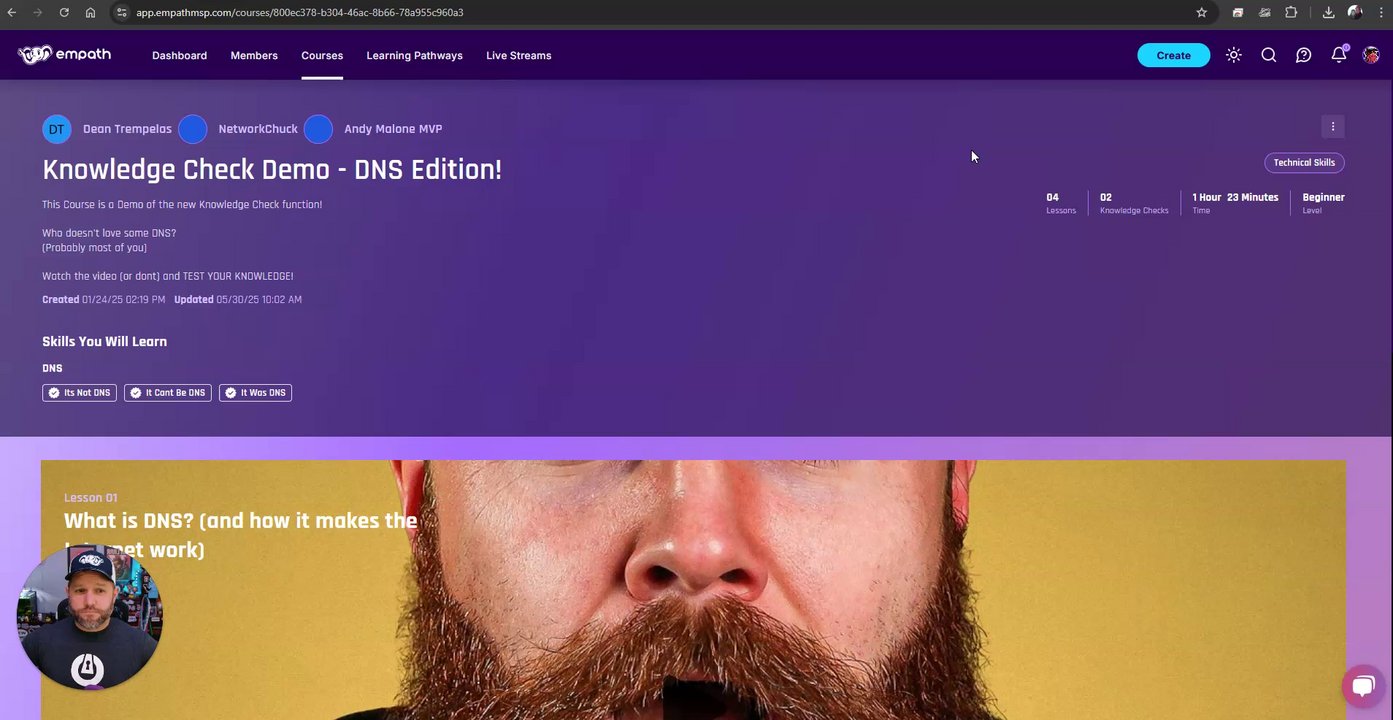Bookmark page with star icon
This screenshot has width=1393, height=720.
pyautogui.click(x=1201, y=12)
